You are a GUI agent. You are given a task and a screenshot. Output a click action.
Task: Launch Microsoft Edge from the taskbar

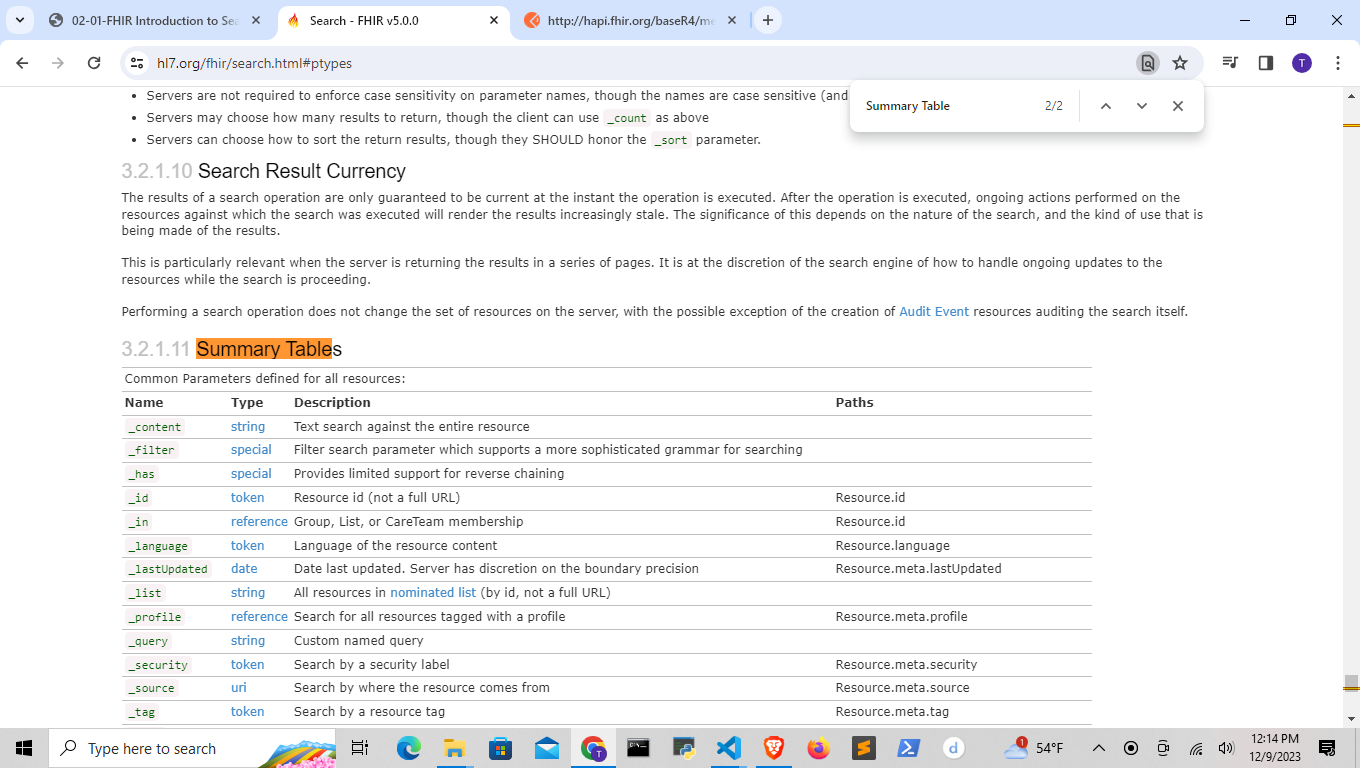pyautogui.click(x=408, y=748)
